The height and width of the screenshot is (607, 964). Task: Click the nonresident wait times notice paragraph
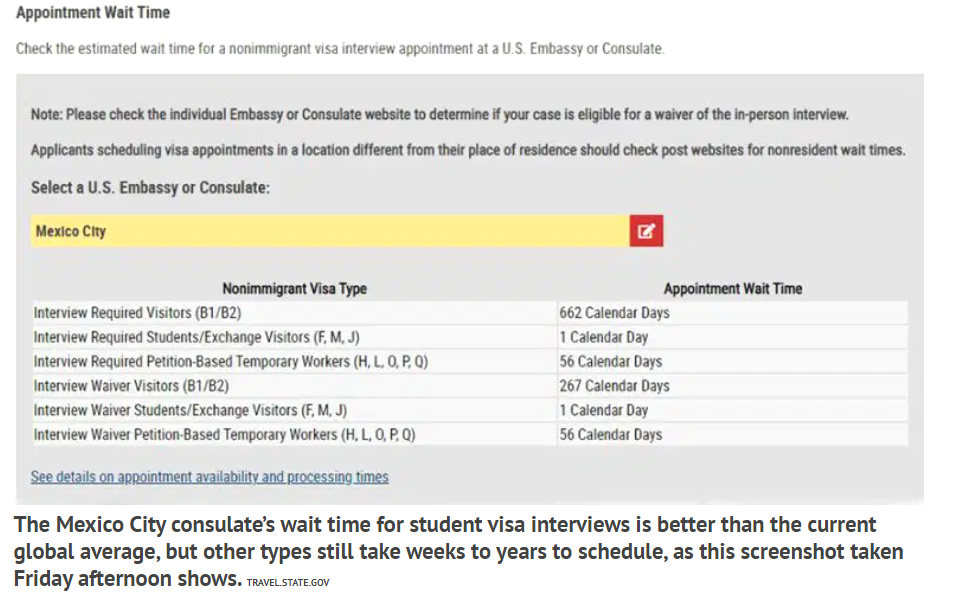coord(470,150)
